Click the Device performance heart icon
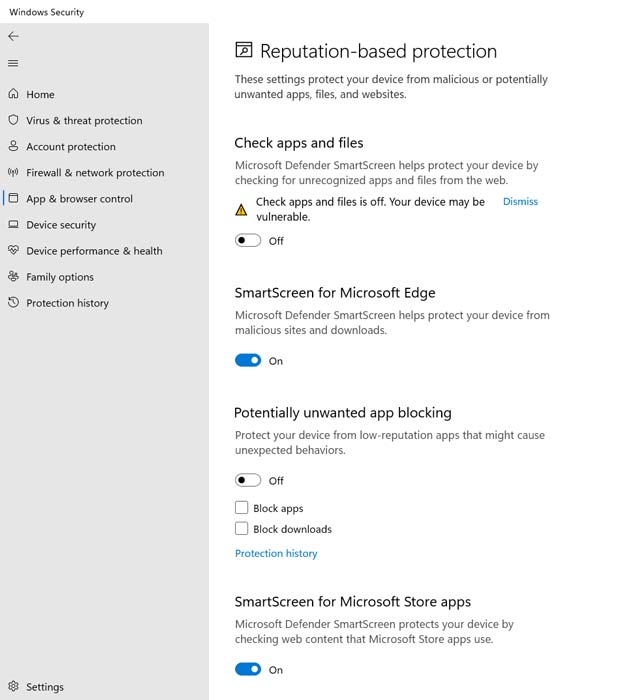The width and height of the screenshot is (626, 700). [x=13, y=250]
